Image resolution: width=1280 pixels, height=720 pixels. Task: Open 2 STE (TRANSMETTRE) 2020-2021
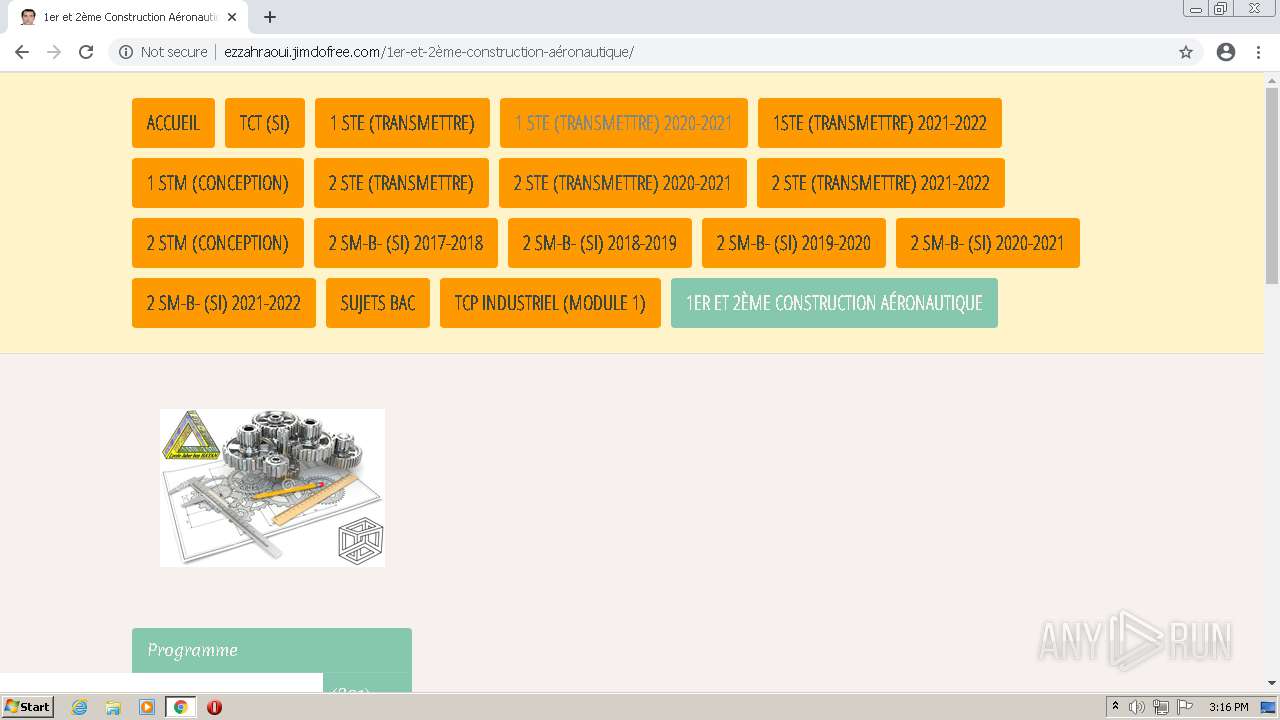pos(623,183)
